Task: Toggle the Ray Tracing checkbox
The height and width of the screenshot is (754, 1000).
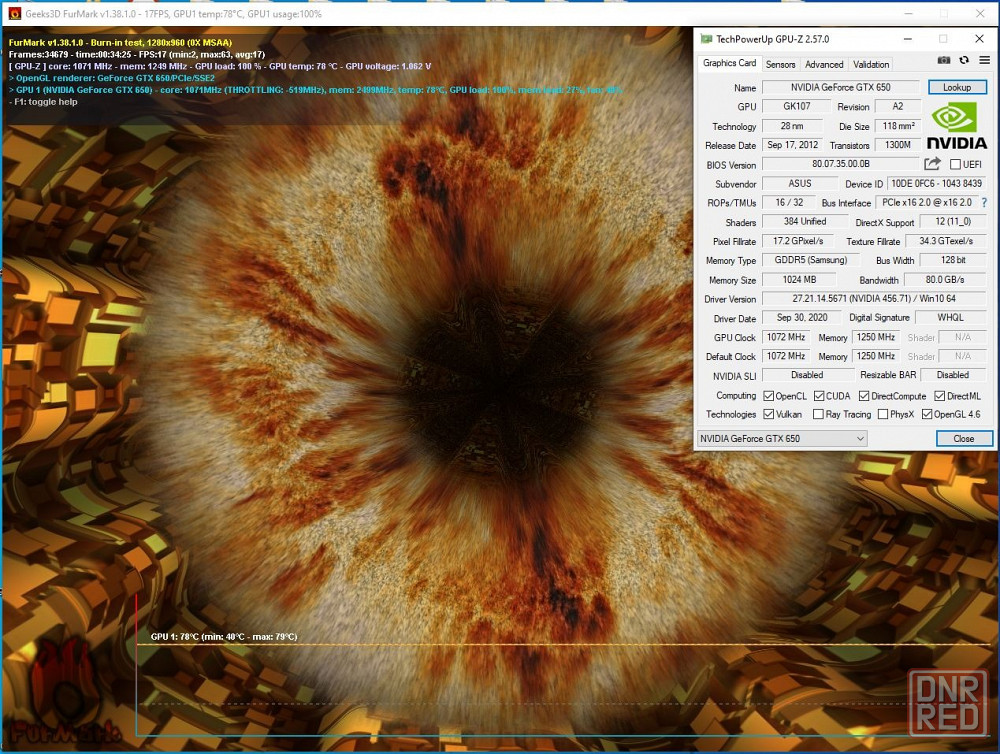Action: tap(819, 414)
